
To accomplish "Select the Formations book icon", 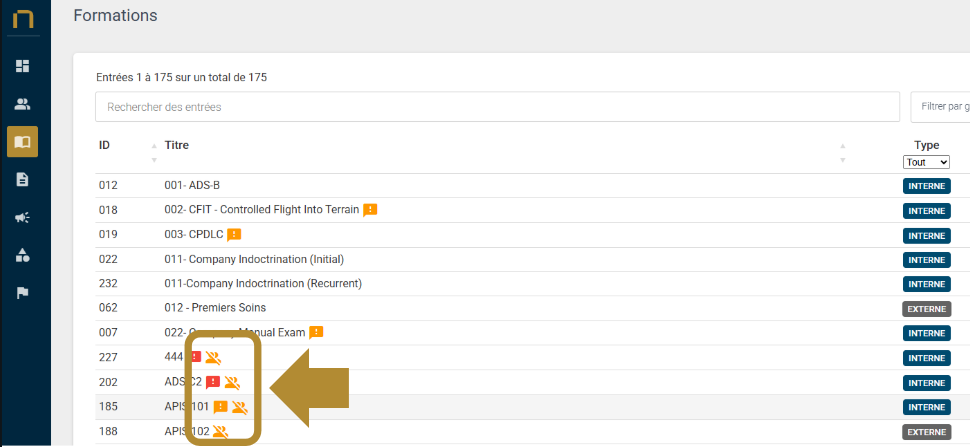I will click(x=23, y=142).
